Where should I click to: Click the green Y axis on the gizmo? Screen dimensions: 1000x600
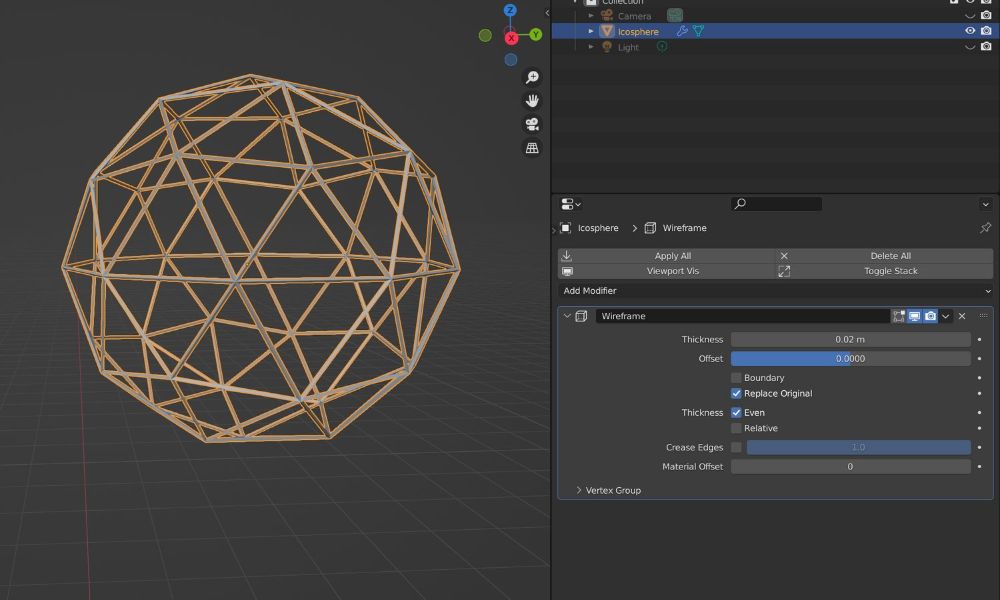536,35
